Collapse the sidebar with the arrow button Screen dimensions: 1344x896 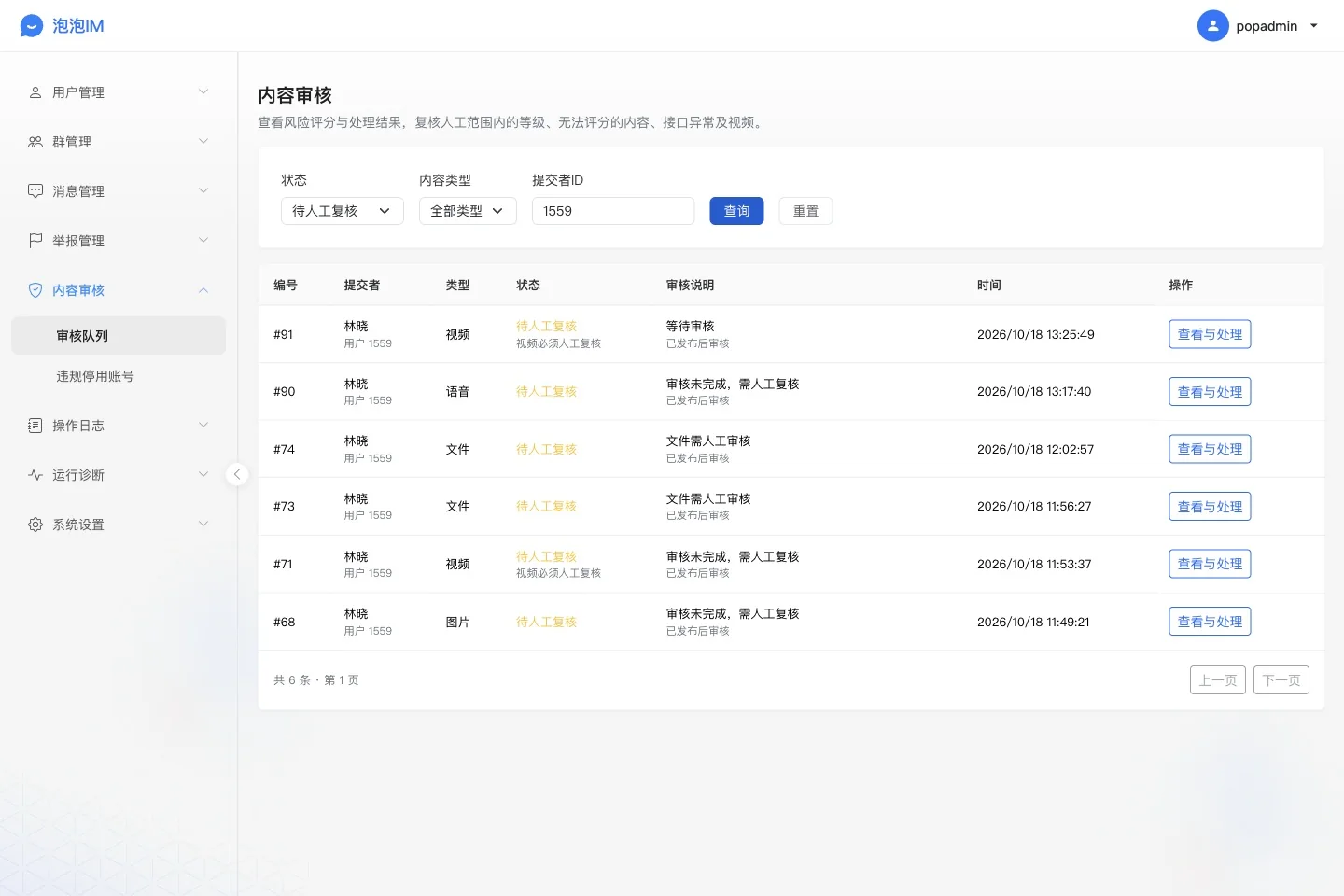tap(237, 474)
